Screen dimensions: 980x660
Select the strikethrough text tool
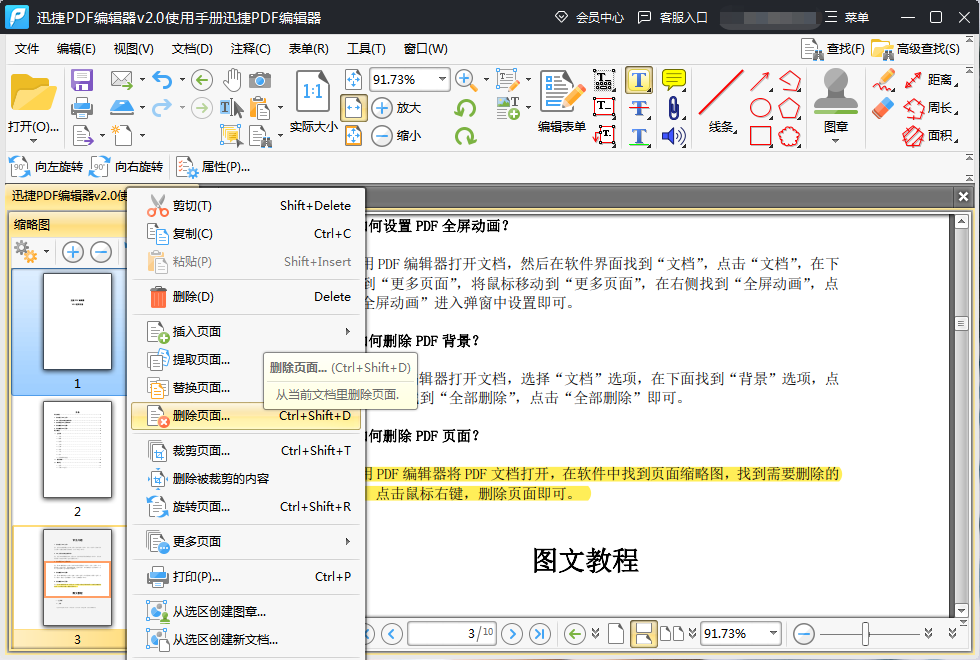point(639,108)
